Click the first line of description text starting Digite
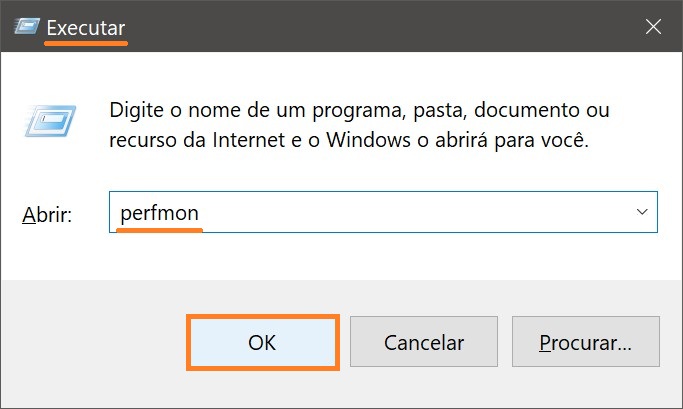The width and height of the screenshot is (683, 409). [x=359, y=110]
